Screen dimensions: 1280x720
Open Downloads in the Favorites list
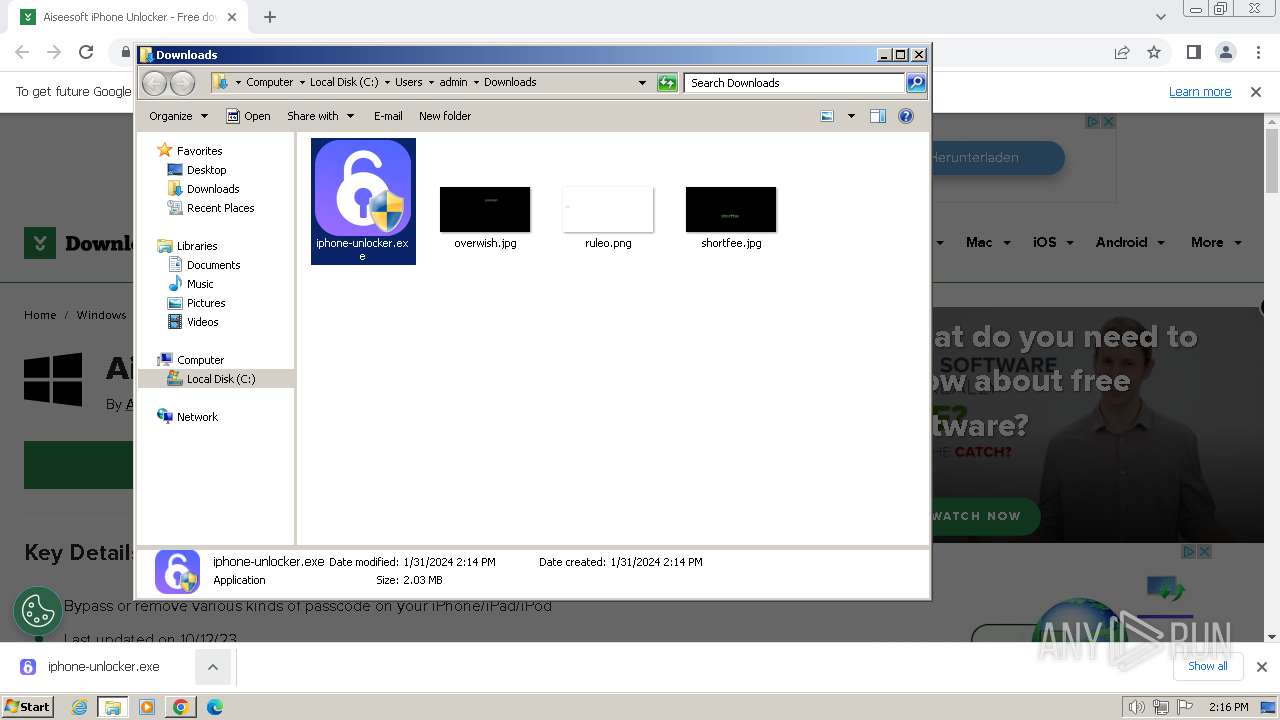pyautogui.click(x=213, y=189)
